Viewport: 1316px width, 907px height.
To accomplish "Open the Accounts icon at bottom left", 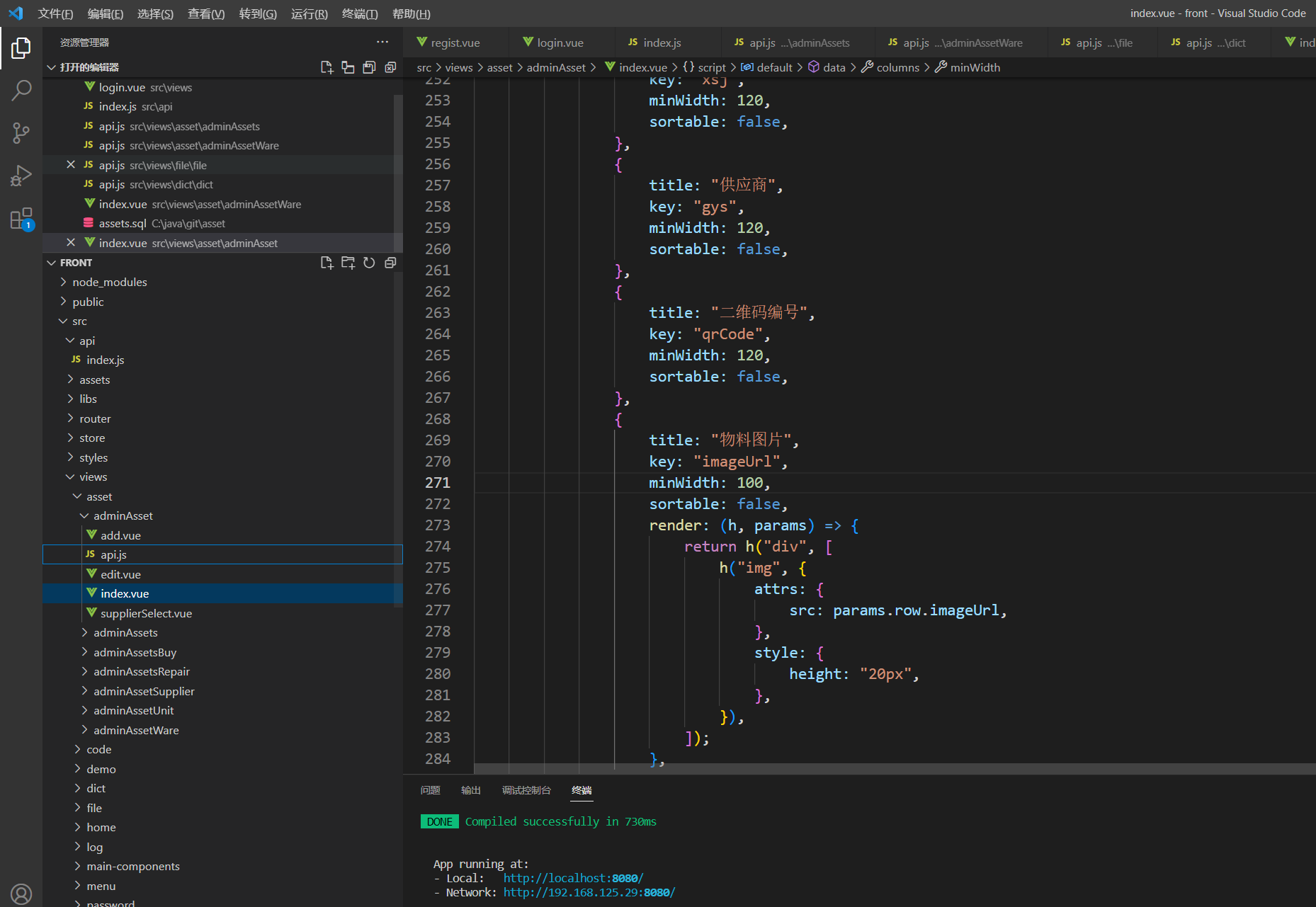I will click(21, 894).
